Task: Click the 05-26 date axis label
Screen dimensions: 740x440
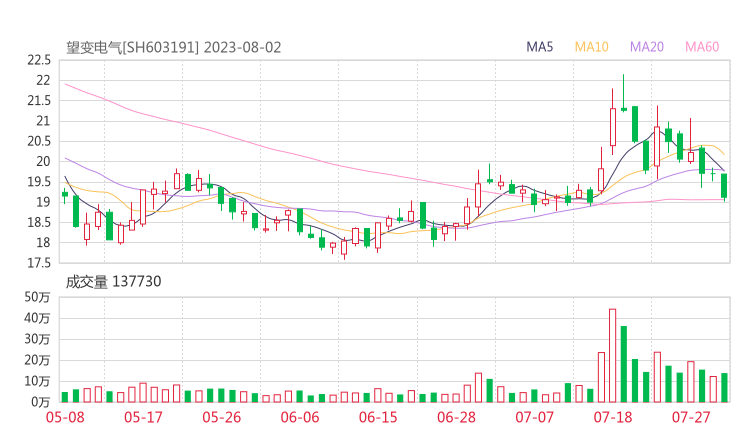Action: click(222, 417)
